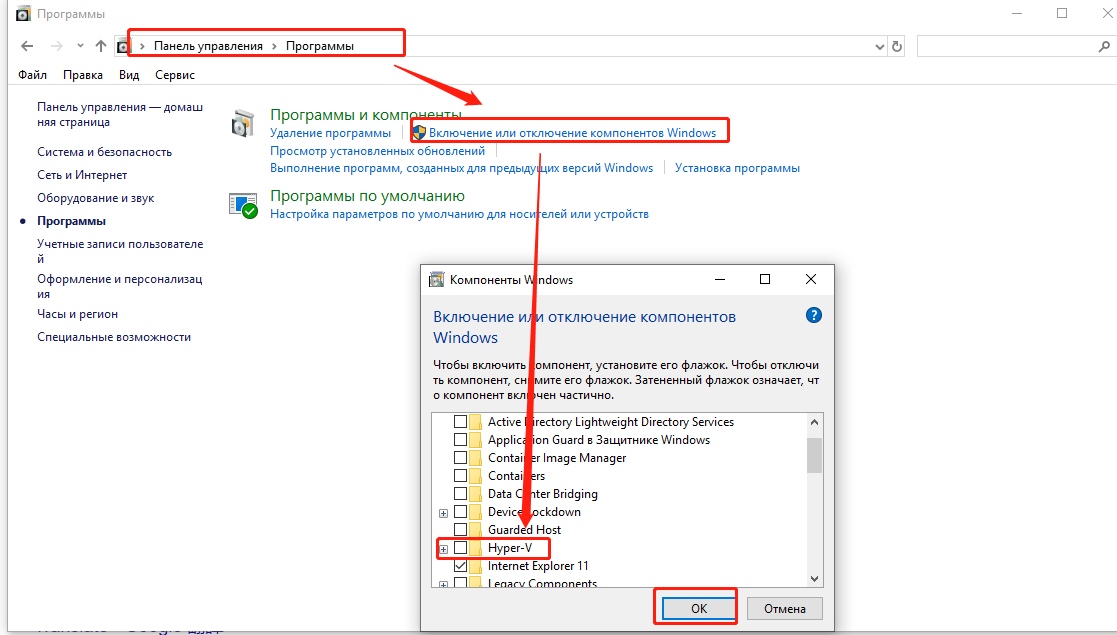Expand the Device Lockdown tree node
The width and height of the screenshot is (1117, 635).
443,512
